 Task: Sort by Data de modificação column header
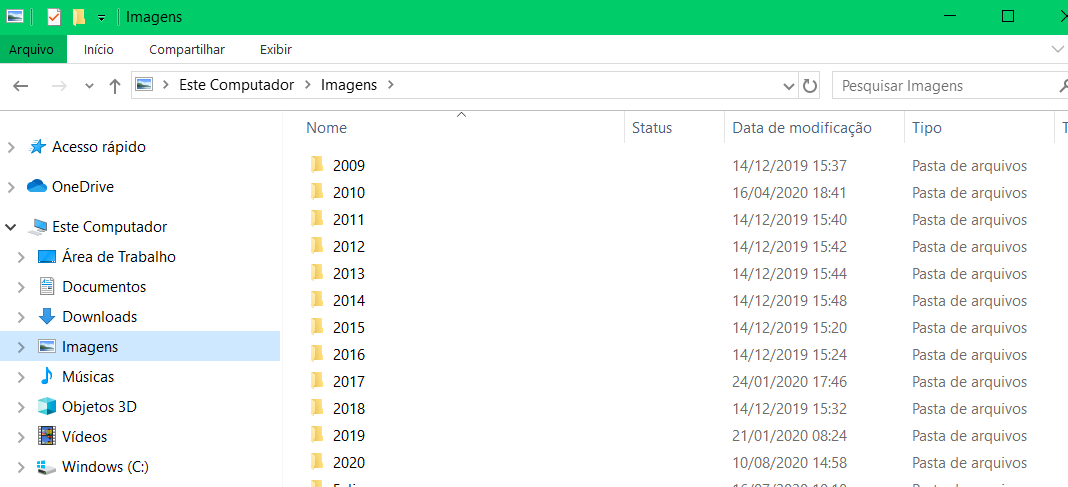click(802, 128)
